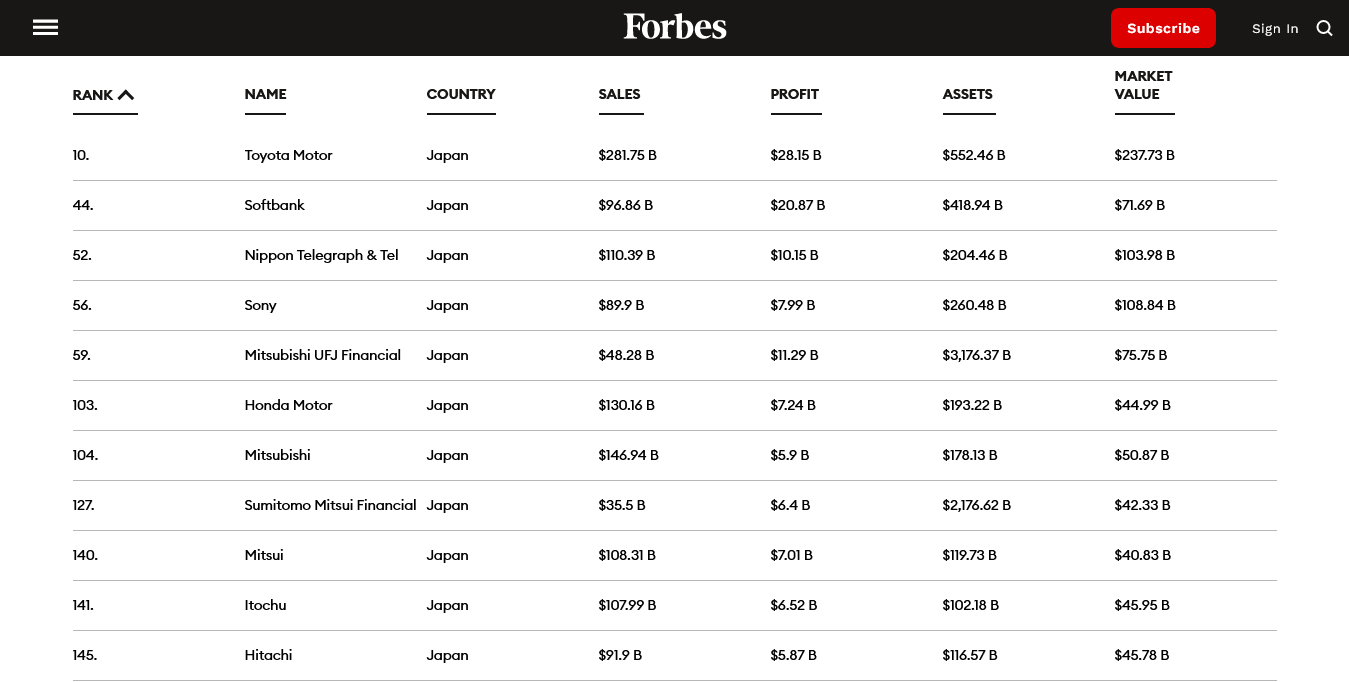
Task: Open Nippon Telegraph & Tel entry
Action: pos(321,255)
